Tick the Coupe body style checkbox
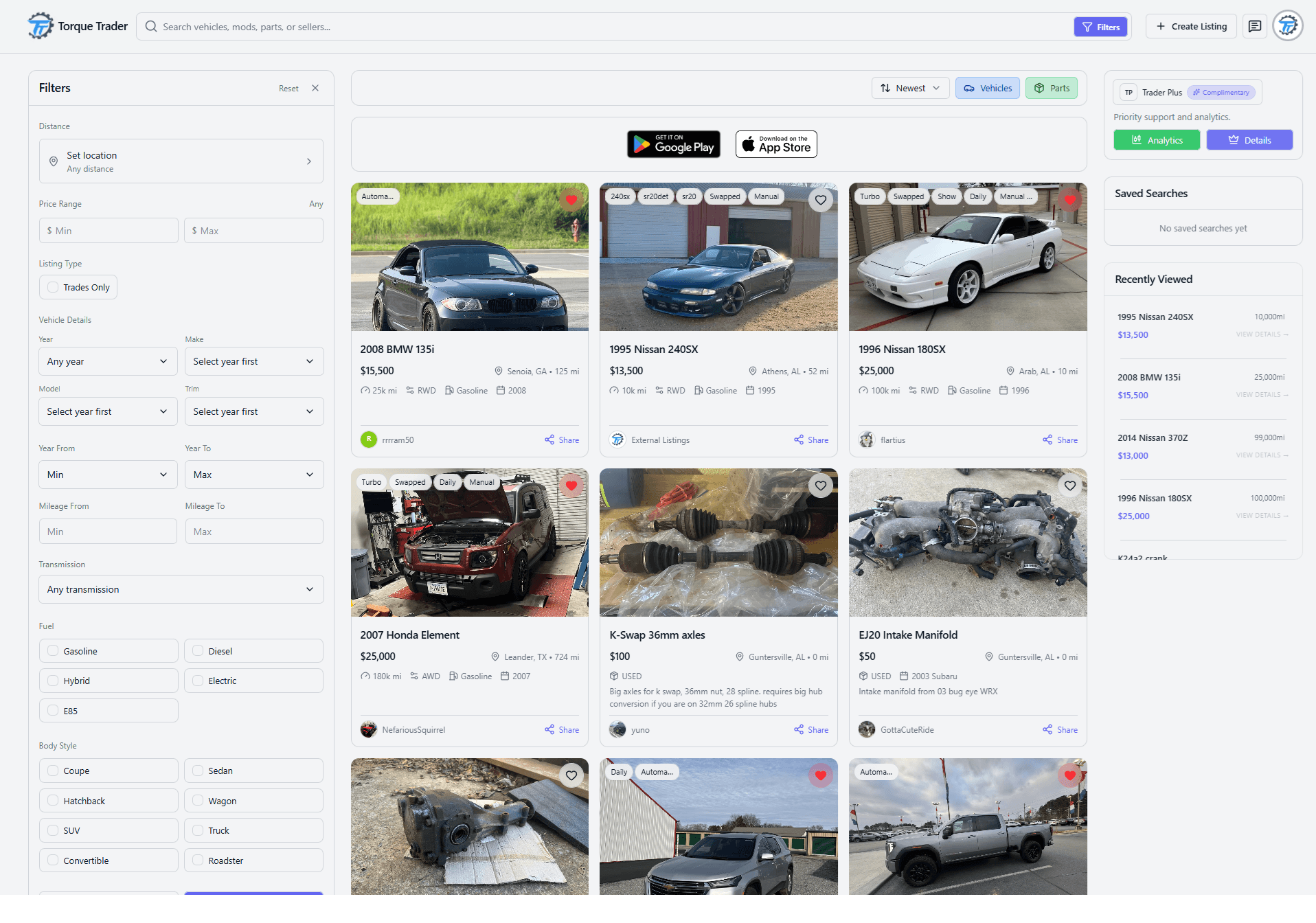Screen dimensions: 1316x923 (x=54, y=771)
